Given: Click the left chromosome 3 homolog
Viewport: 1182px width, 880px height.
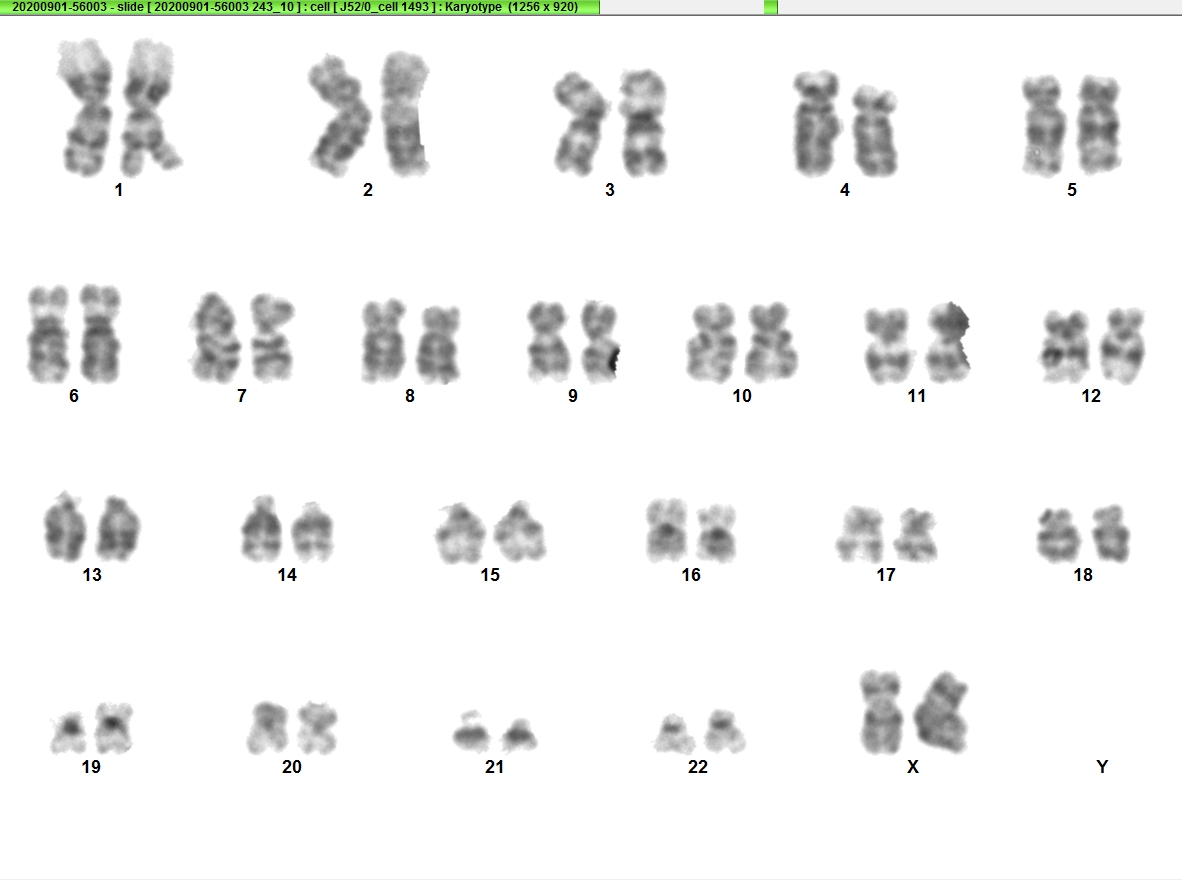Looking at the screenshot, I should coord(580,124).
